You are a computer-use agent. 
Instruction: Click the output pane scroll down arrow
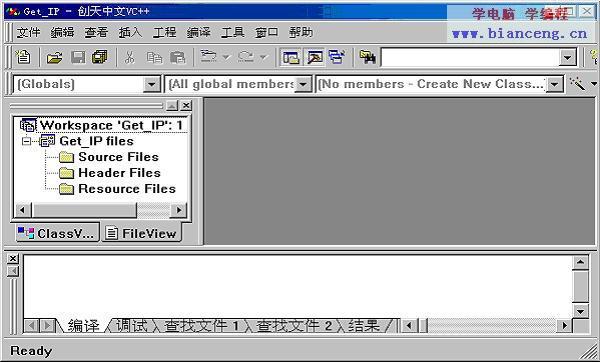pos(580,311)
